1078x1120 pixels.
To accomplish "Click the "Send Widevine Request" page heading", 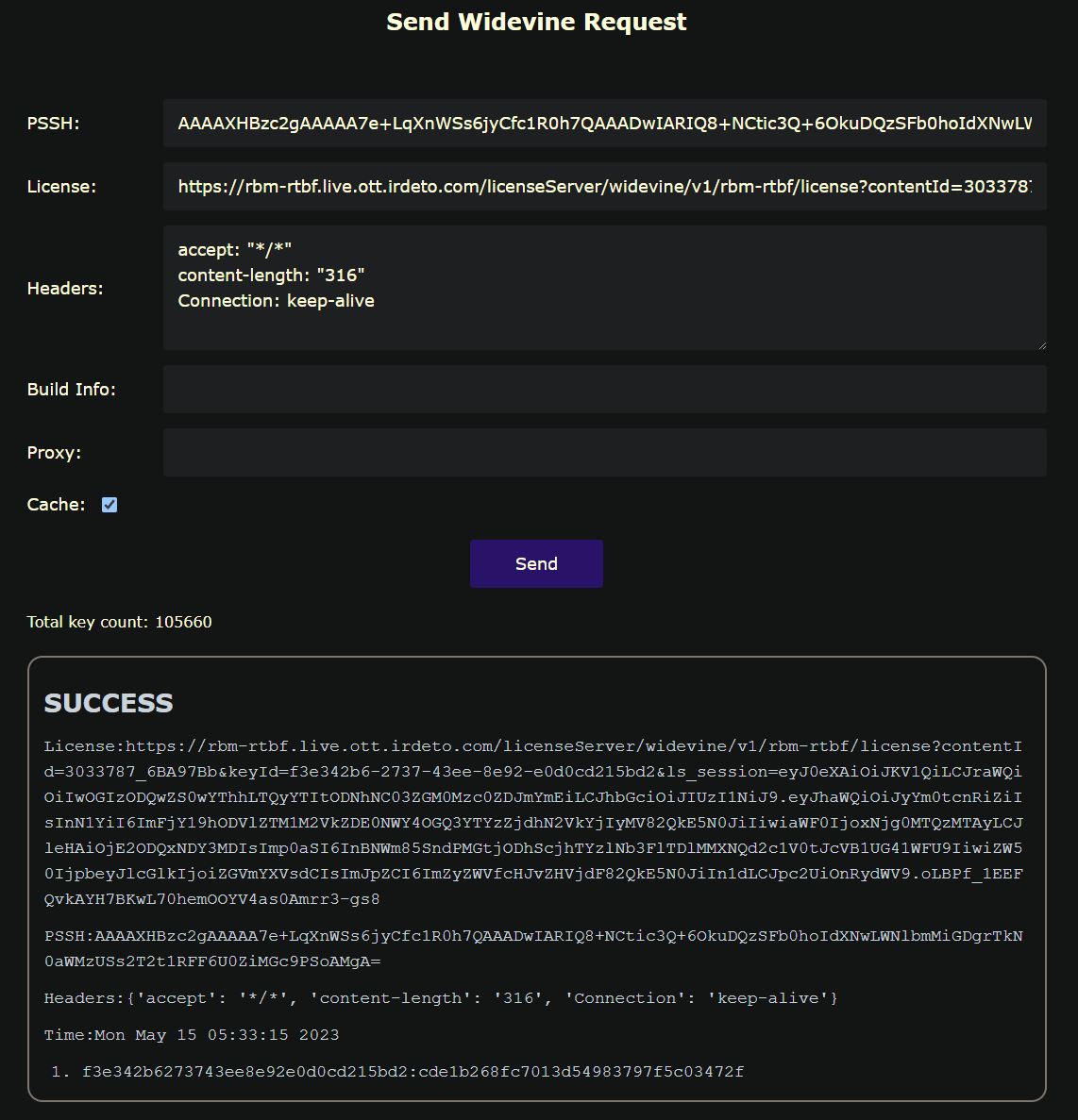I will point(536,22).
